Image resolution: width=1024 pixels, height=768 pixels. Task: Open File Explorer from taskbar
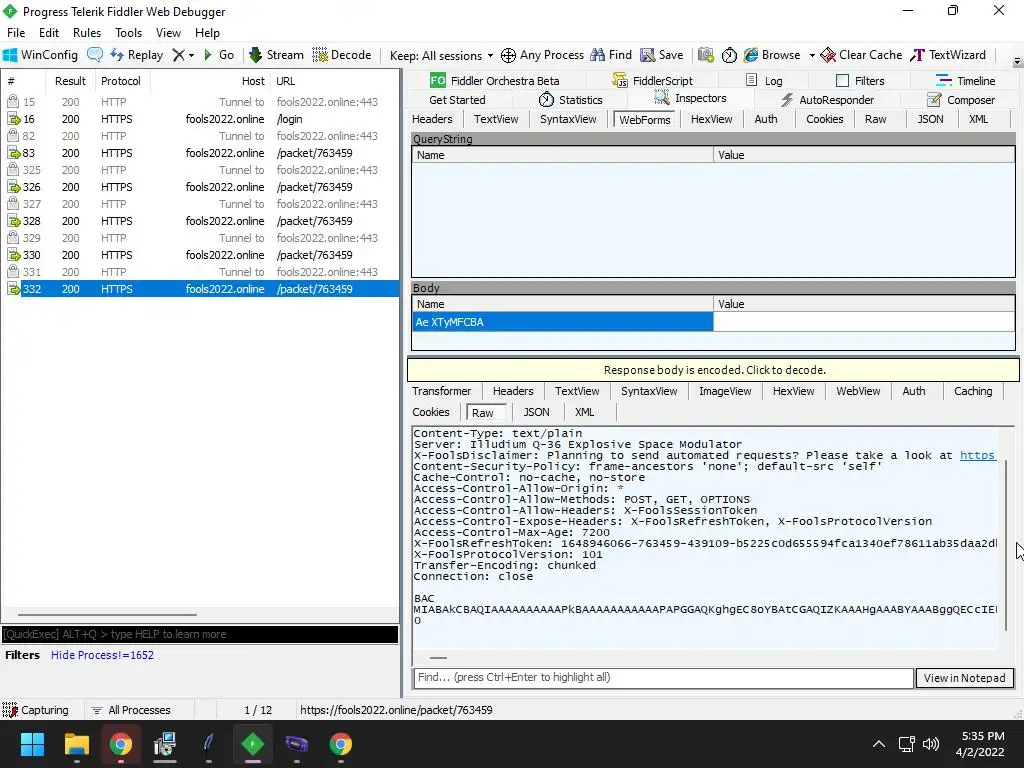(x=76, y=744)
